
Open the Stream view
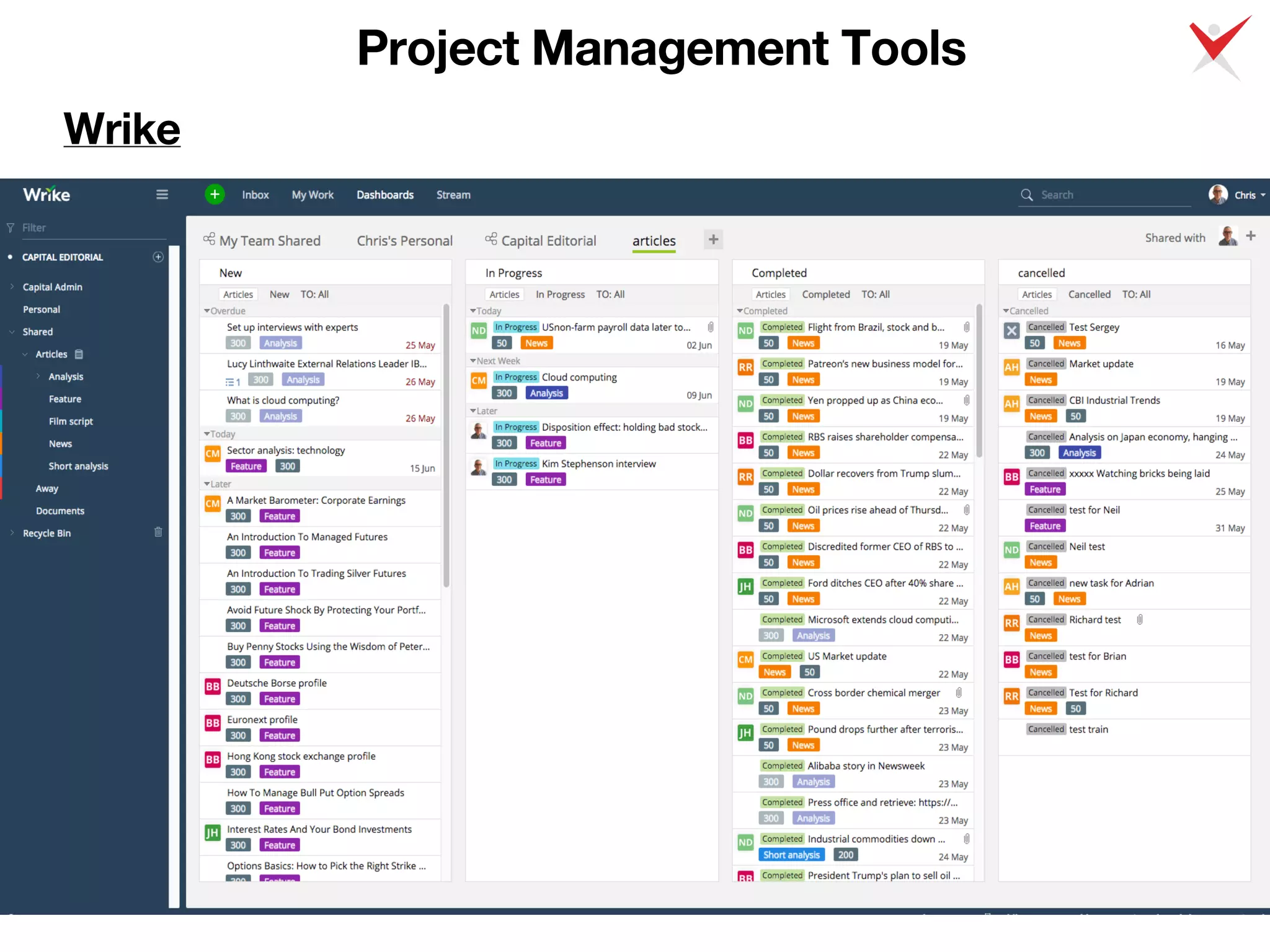[x=453, y=195]
